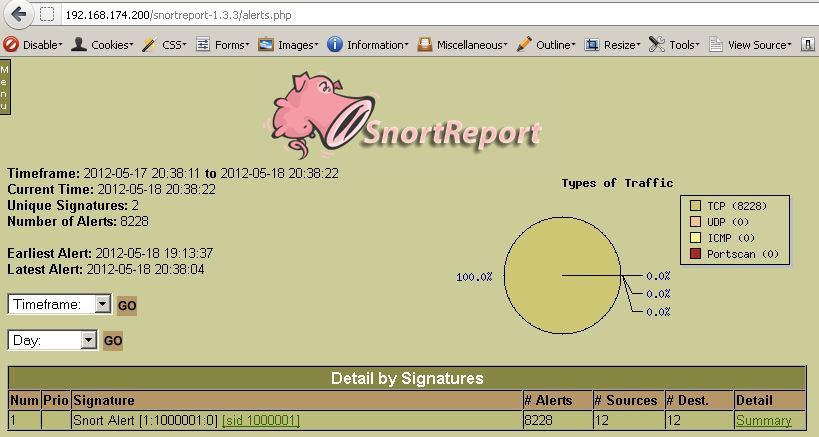Image resolution: width=819 pixels, height=437 pixels.
Task: Click the Detail by Signatures header
Action: (x=407, y=378)
